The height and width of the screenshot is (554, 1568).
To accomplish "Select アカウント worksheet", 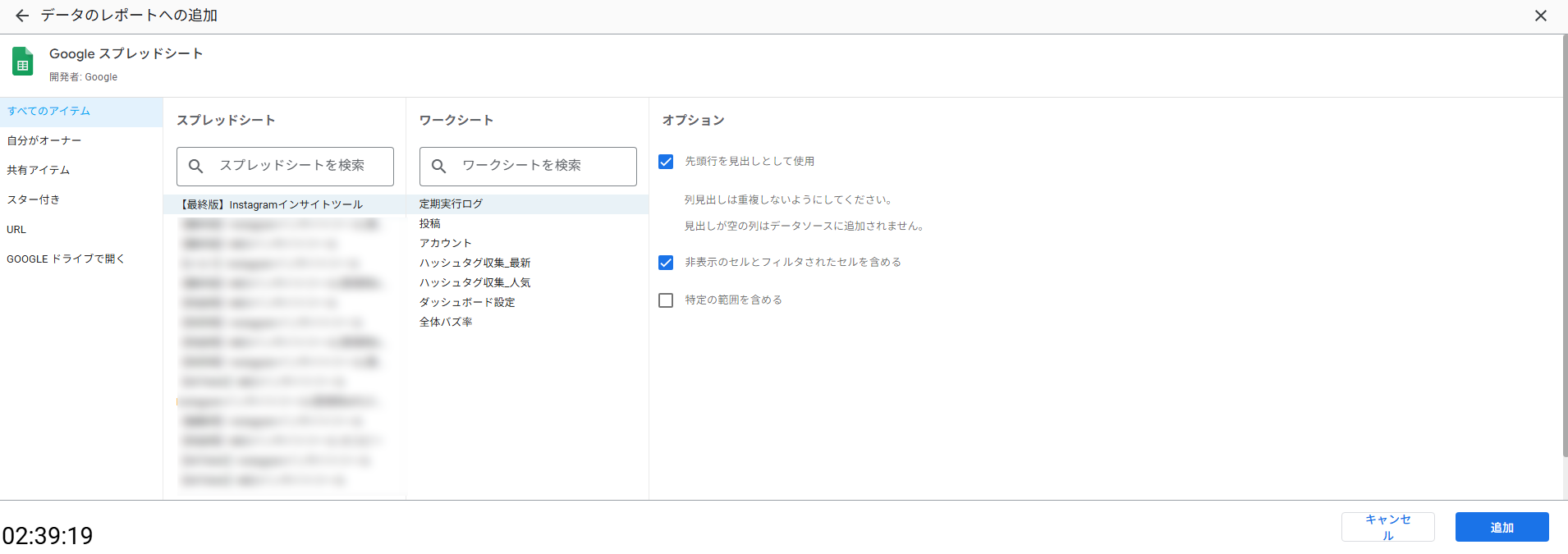I will pyautogui.click(x=527, y=244).
